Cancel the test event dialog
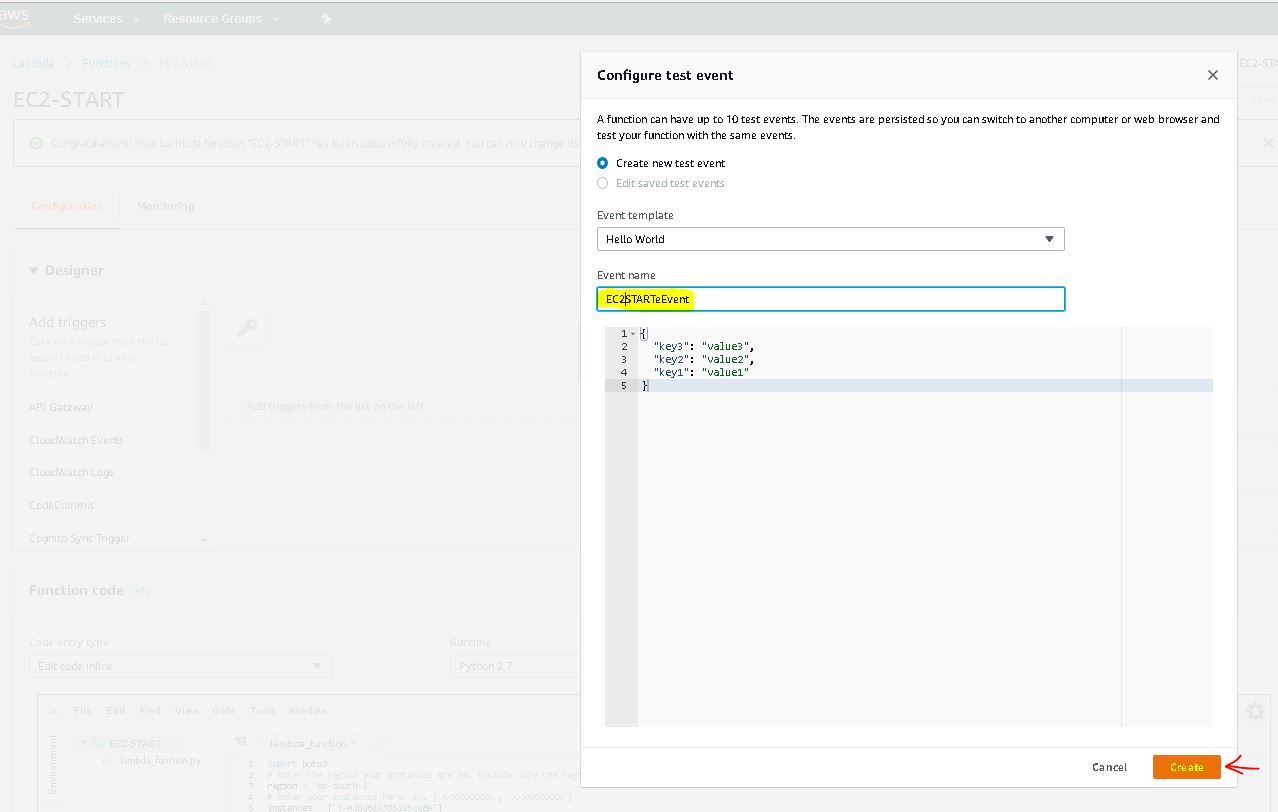Image resolution: width=1278 pixels, height=812 pixels. (1109, 767)
